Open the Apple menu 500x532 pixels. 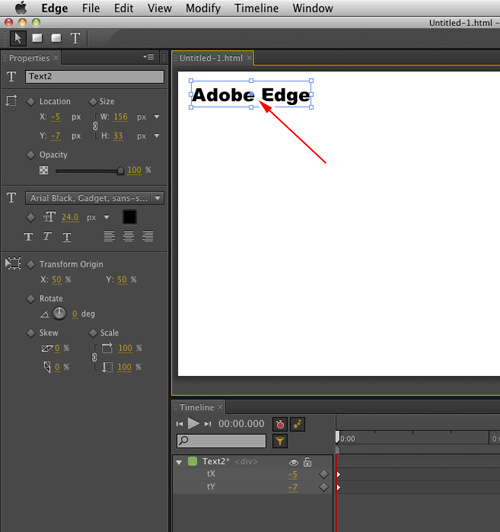pyautogui.click(x=21, y=7)
